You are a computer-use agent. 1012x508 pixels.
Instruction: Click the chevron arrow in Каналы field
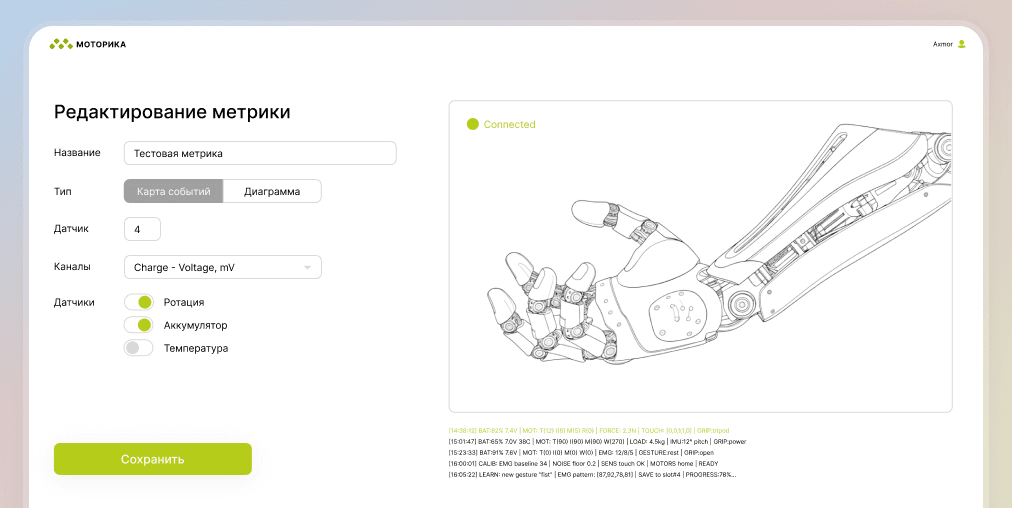pos(307,268)
